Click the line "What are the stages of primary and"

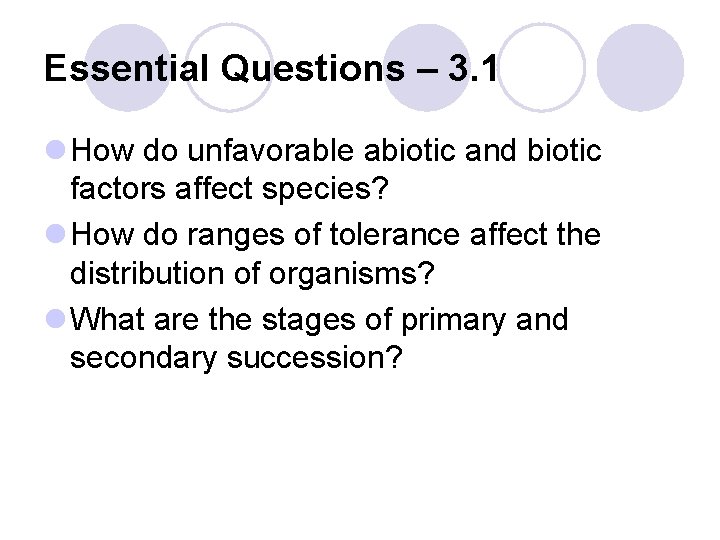tap(320, 321)
